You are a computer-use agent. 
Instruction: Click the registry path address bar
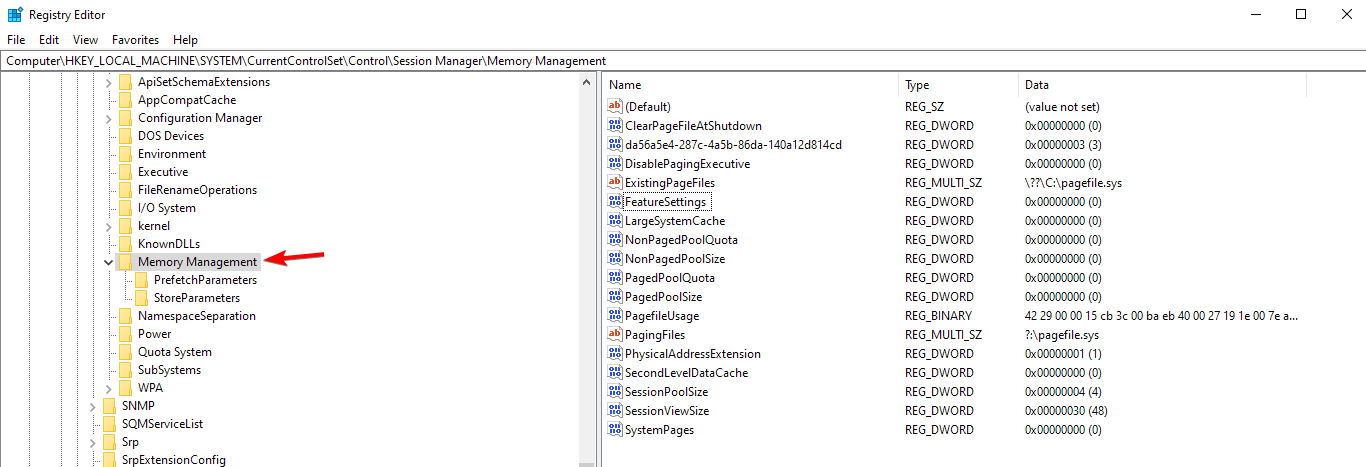pyautogui.click(x=683, y=61)
